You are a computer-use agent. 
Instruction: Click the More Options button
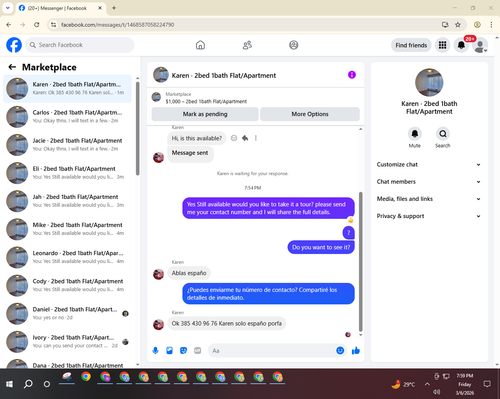[310, 114]
